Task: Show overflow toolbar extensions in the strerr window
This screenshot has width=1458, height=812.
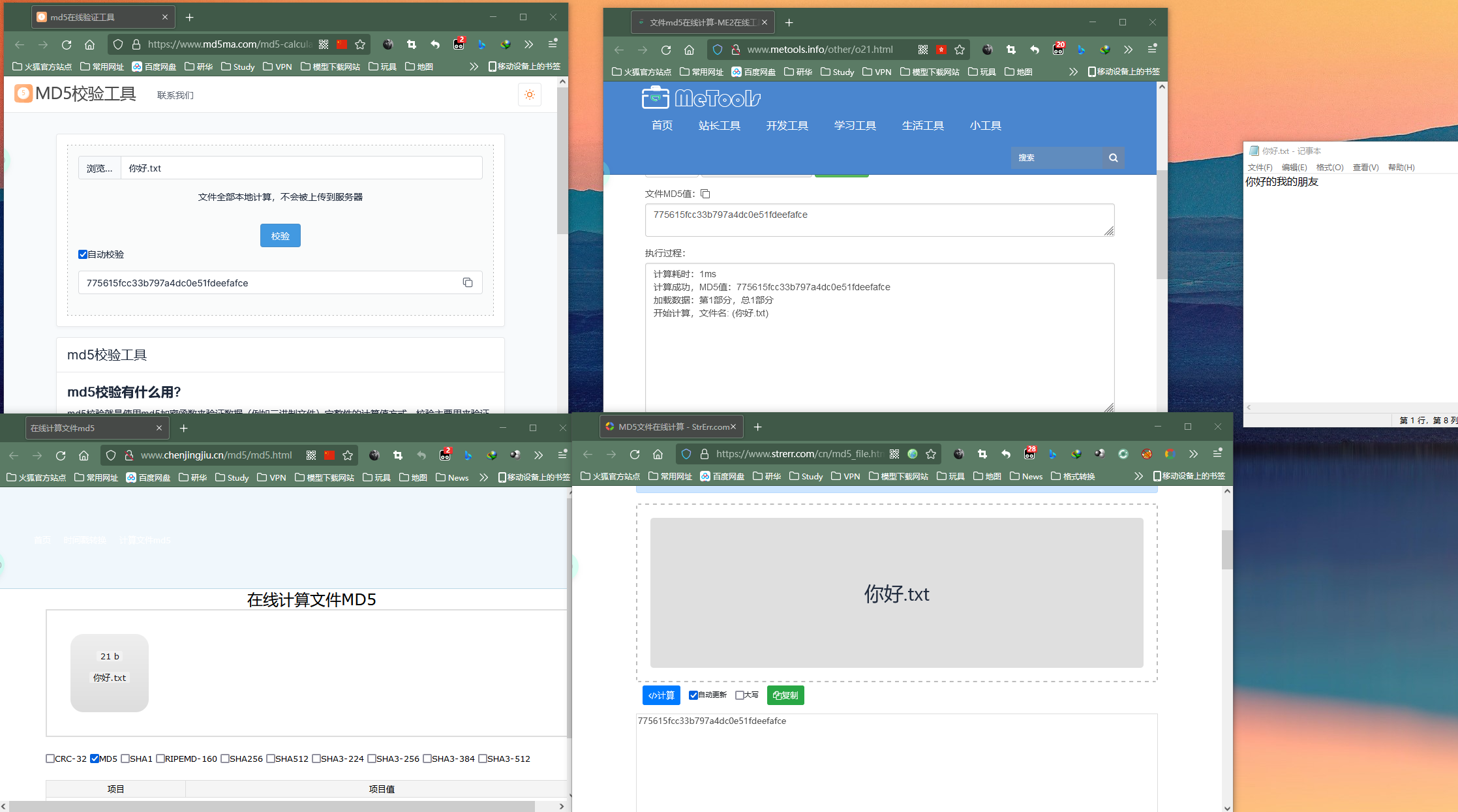Action: click(x=1193, y=454)
